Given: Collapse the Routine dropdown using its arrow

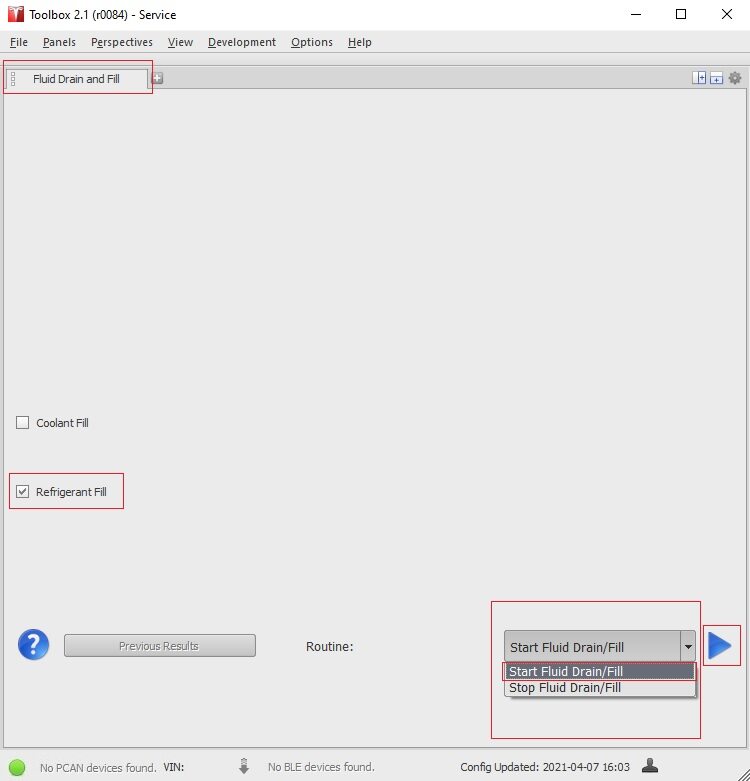Looking at the screenshot, I should [688, 647].
